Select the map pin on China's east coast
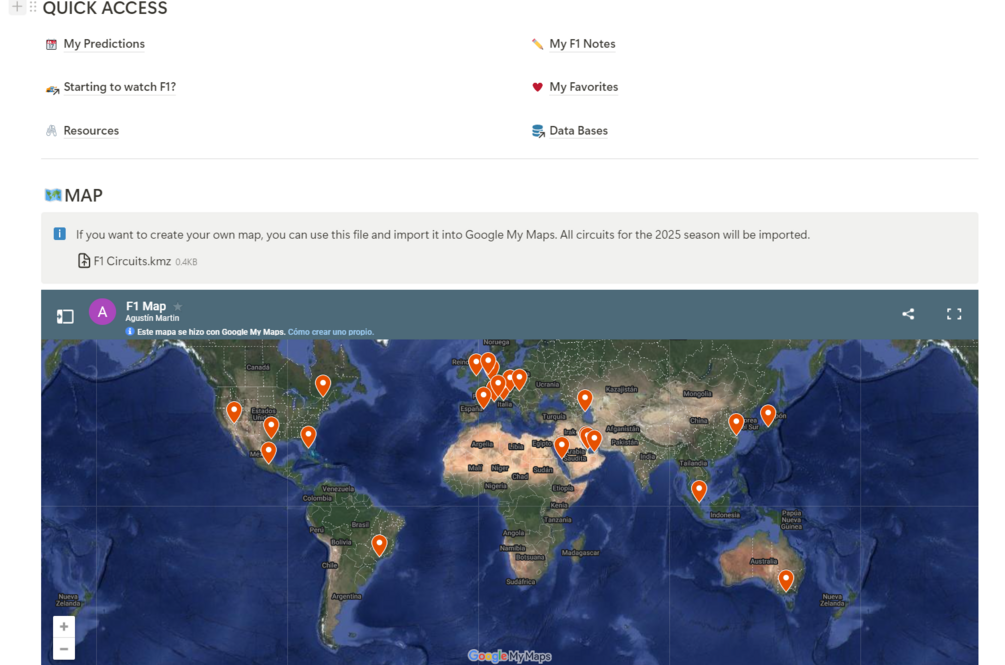The width and height of the screenshot is (1005, 665). coord(736,424)
